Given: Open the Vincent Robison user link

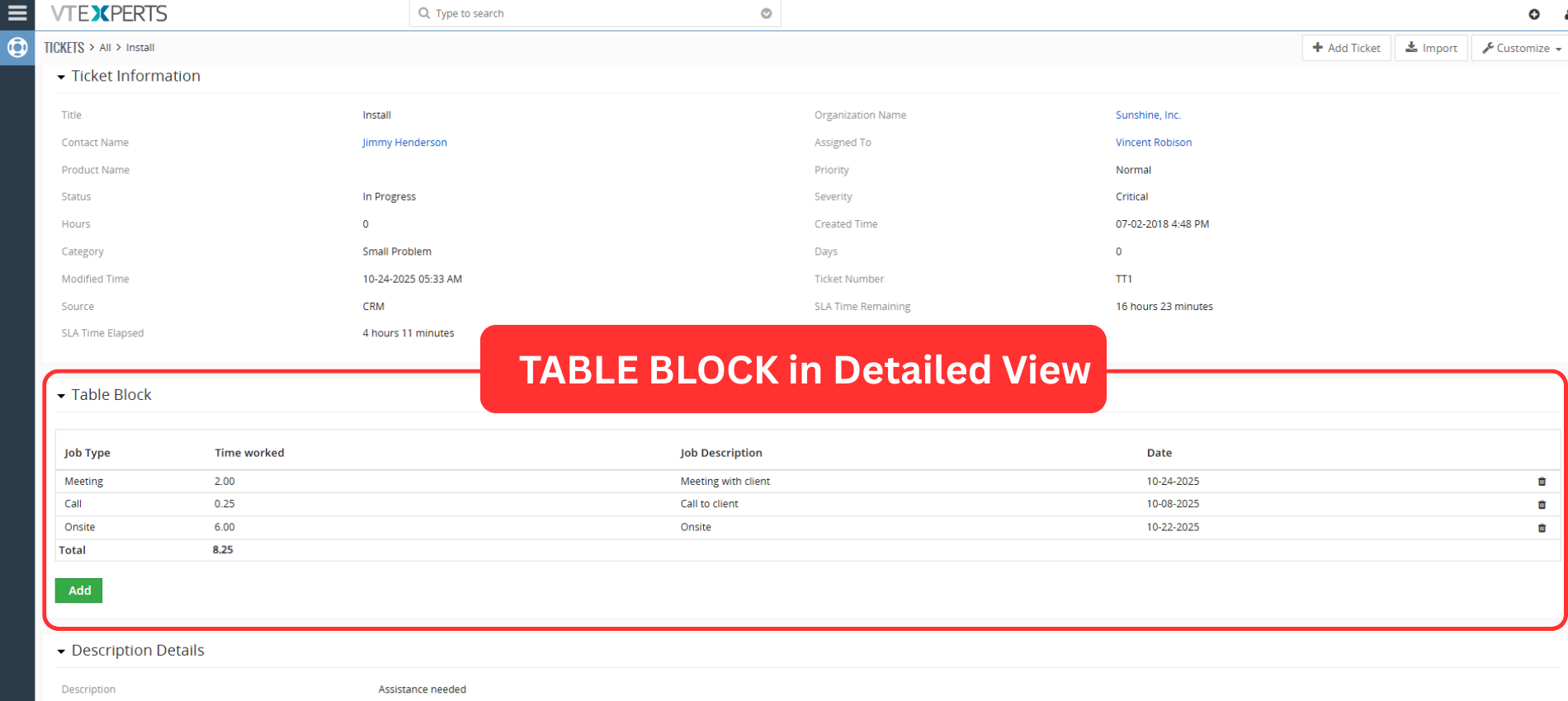Looking at the screenshot, I should [1154, 143].
